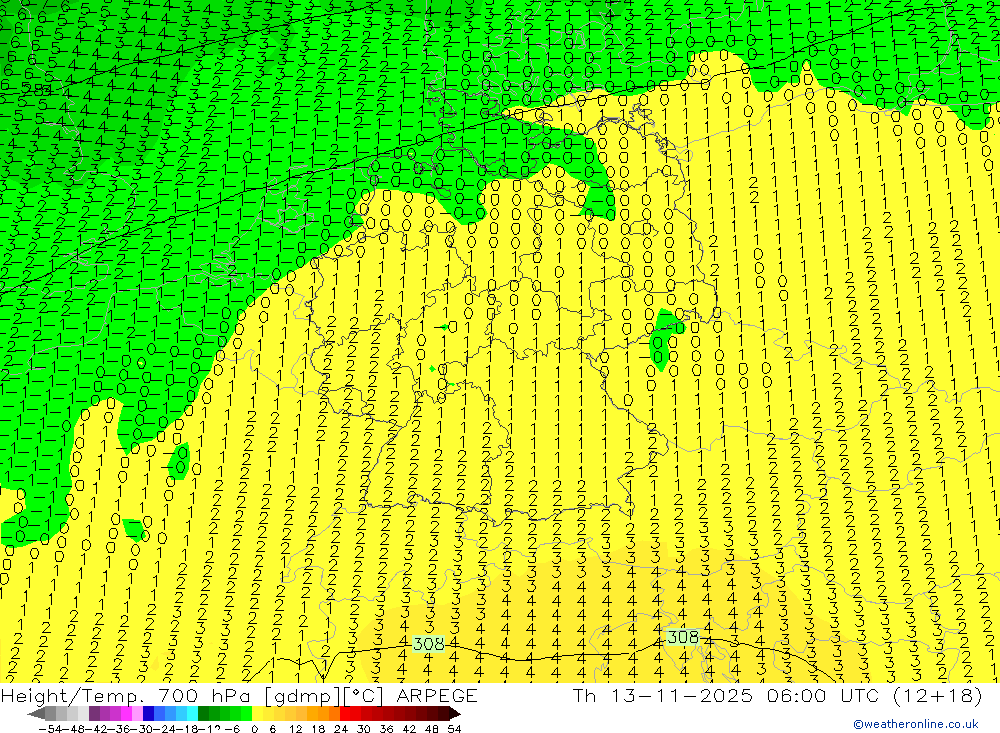Select the right 308 height contour label
The height and width of the screenshot is (733, 1000).
point(683,637)
